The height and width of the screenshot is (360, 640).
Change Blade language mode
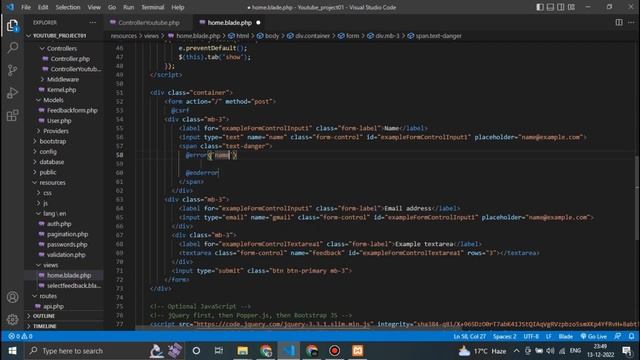pos(565,336)
